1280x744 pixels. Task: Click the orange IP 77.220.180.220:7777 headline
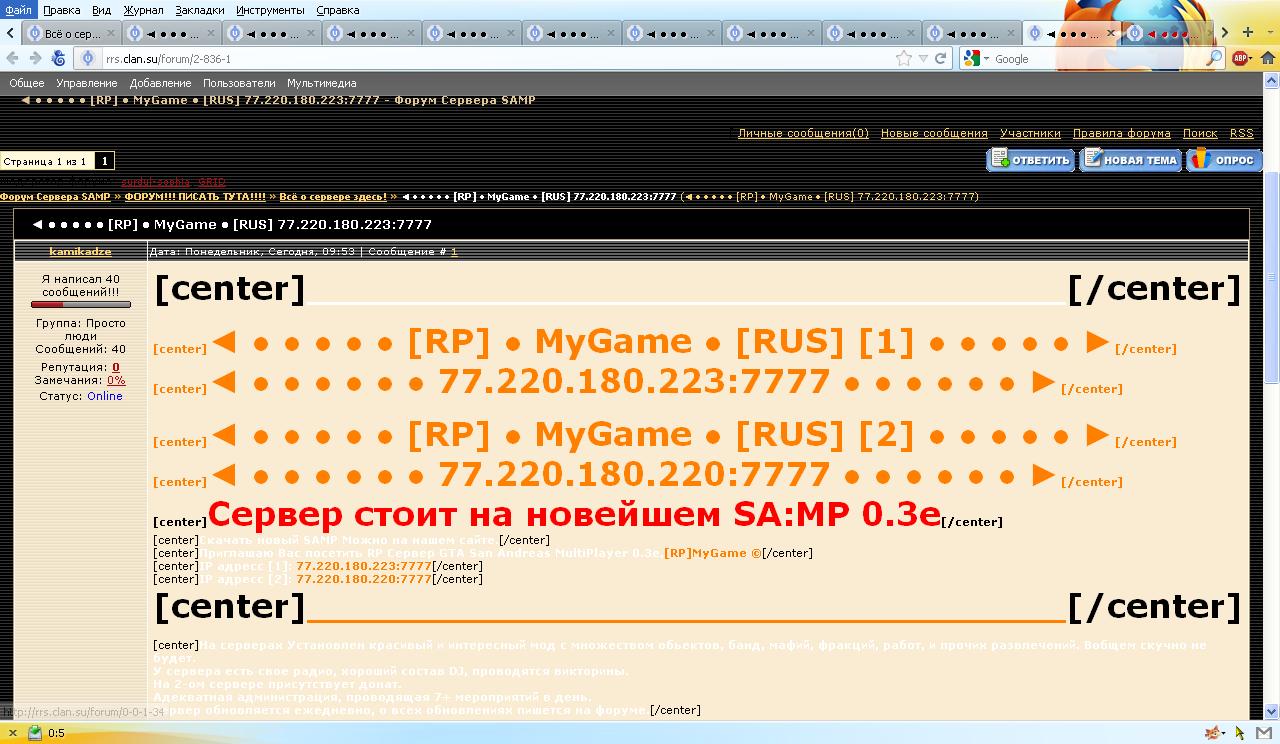(634, 473)
